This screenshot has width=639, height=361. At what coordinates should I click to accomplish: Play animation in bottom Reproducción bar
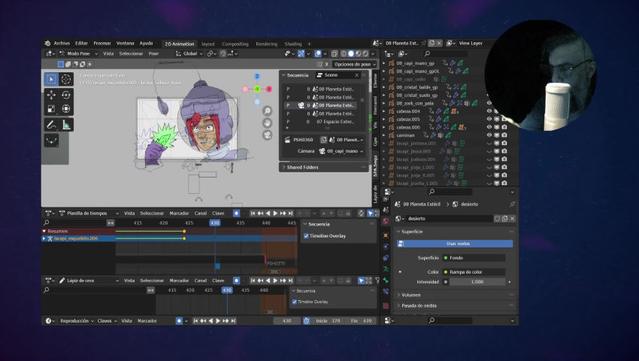coord(218,321)
